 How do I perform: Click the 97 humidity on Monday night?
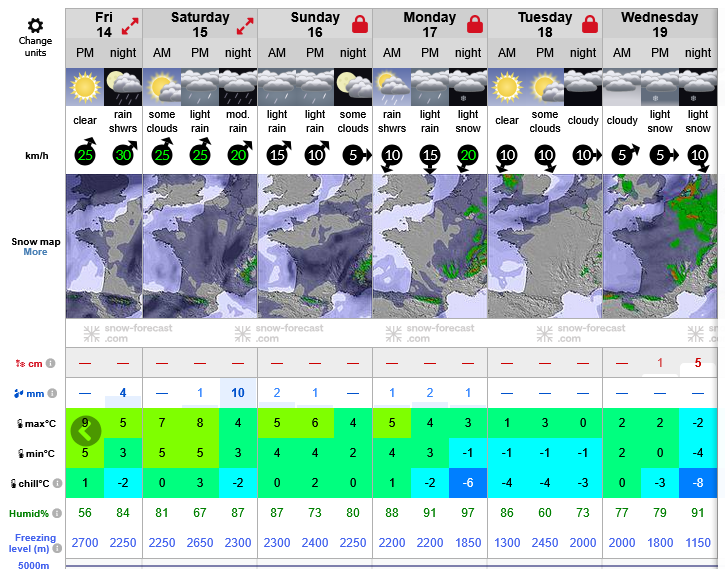click(x=468, y=513)
